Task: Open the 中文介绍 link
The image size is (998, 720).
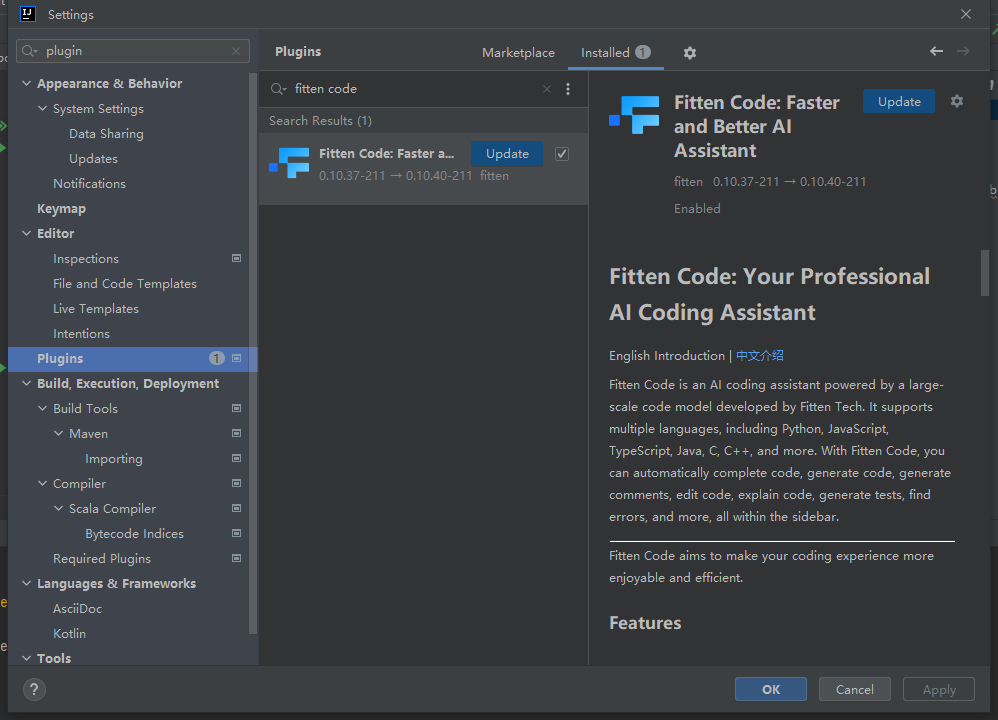Action: click(760, 356)
